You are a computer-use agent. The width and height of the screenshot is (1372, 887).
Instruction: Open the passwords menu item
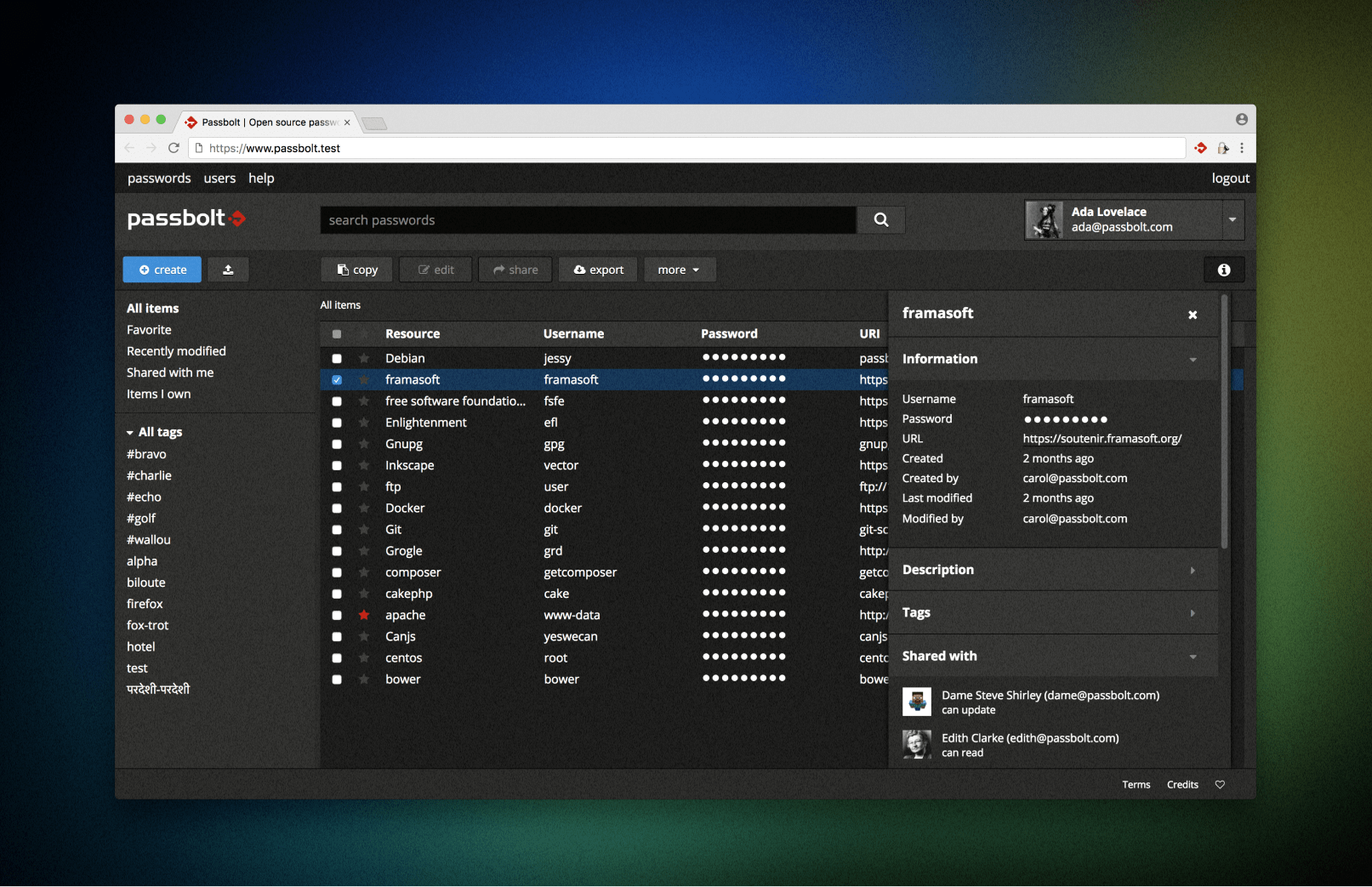[x=159, y=178]
